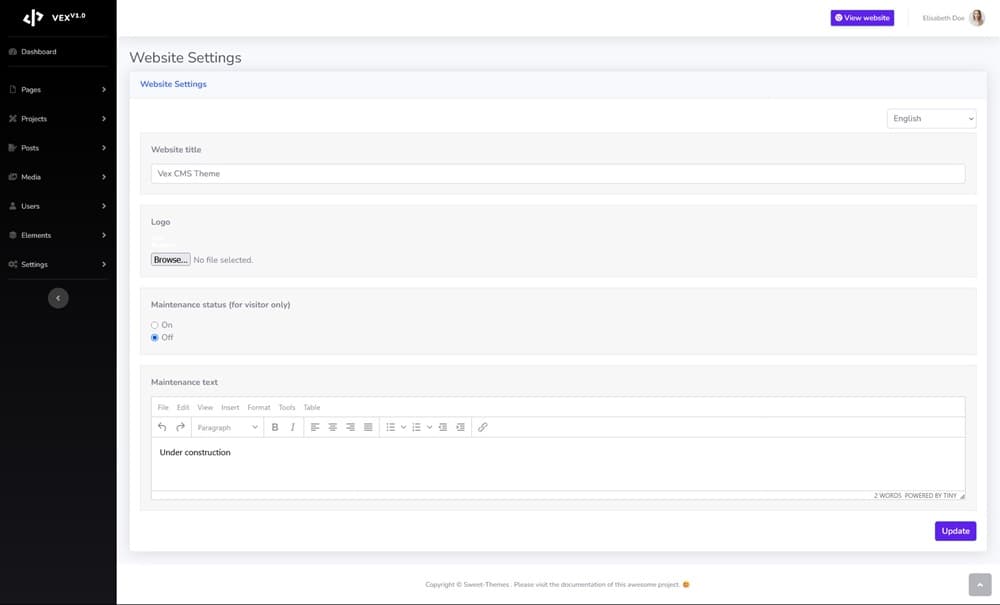The height and width of the screenshot is (605, 1000).
Task: Open the Format menu in the editor
Action: 259,408
